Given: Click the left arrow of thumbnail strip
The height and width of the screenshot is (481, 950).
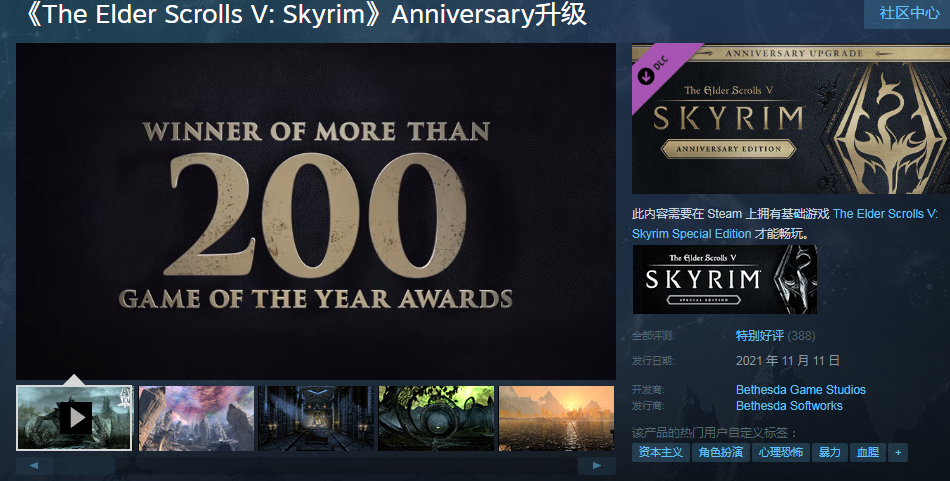Looking at the screenshot, I should [x=35, y=466].
